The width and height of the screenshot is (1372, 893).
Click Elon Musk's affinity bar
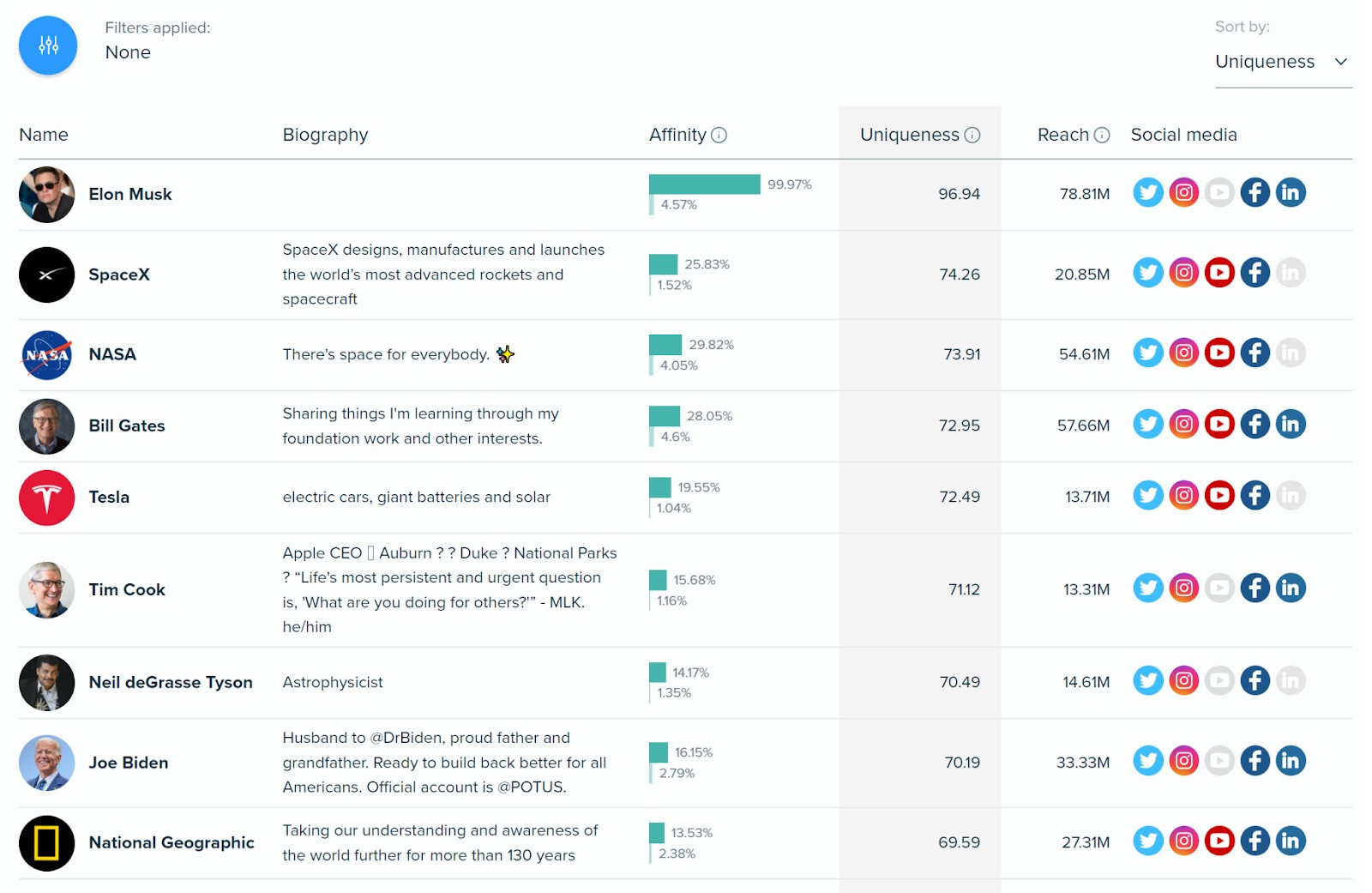703,183
